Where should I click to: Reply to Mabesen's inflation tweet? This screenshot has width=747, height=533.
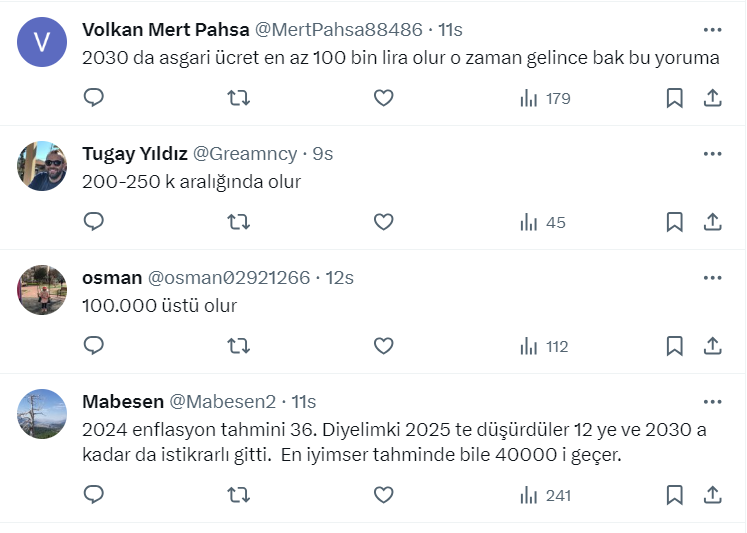93,494
